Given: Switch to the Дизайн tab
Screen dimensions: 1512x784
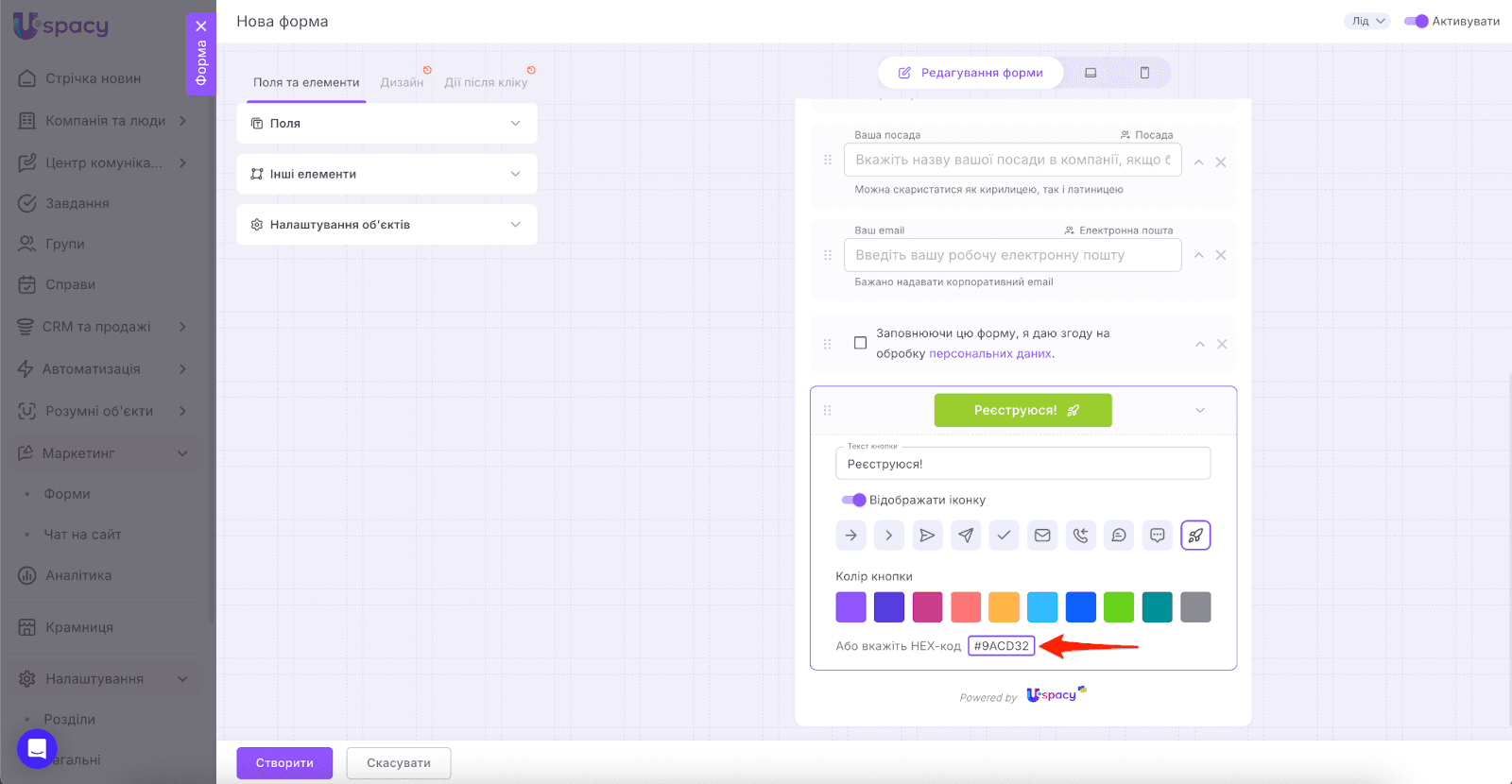Looking at the screenshot, I should [x=402, y=82].
